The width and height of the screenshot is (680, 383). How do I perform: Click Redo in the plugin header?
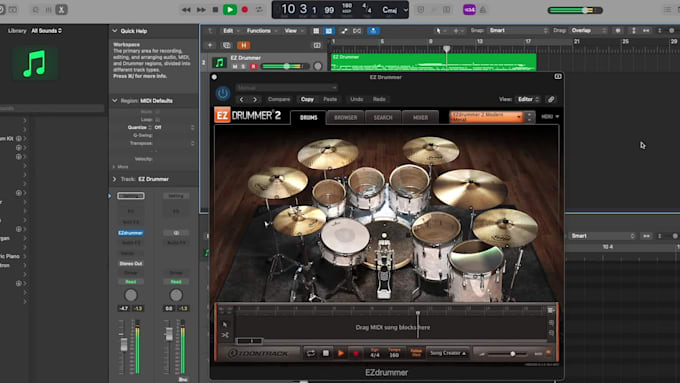pyautogui.click(x=379, y=99)
